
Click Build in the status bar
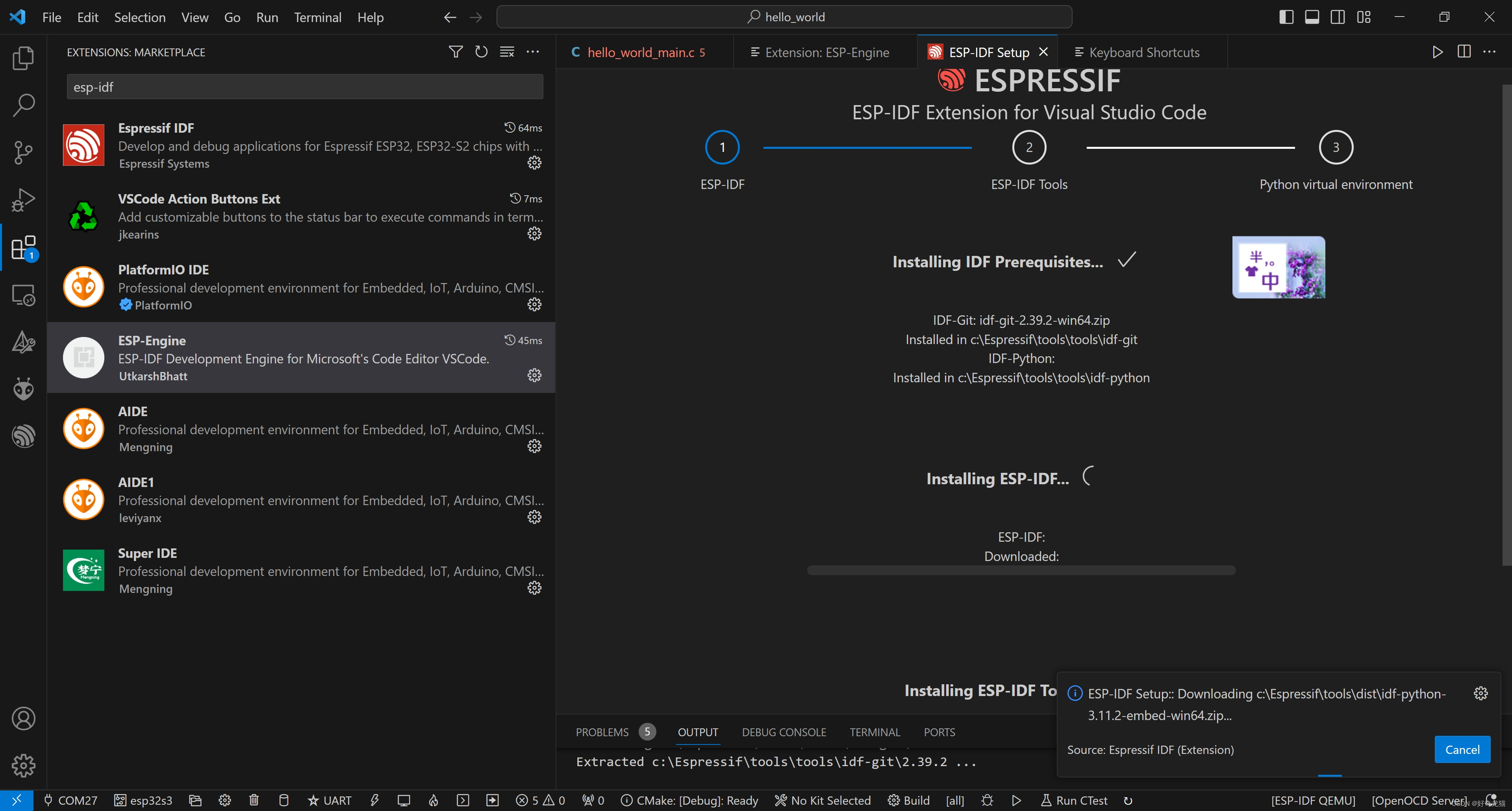pyautogui.click(x=909, y=800)
